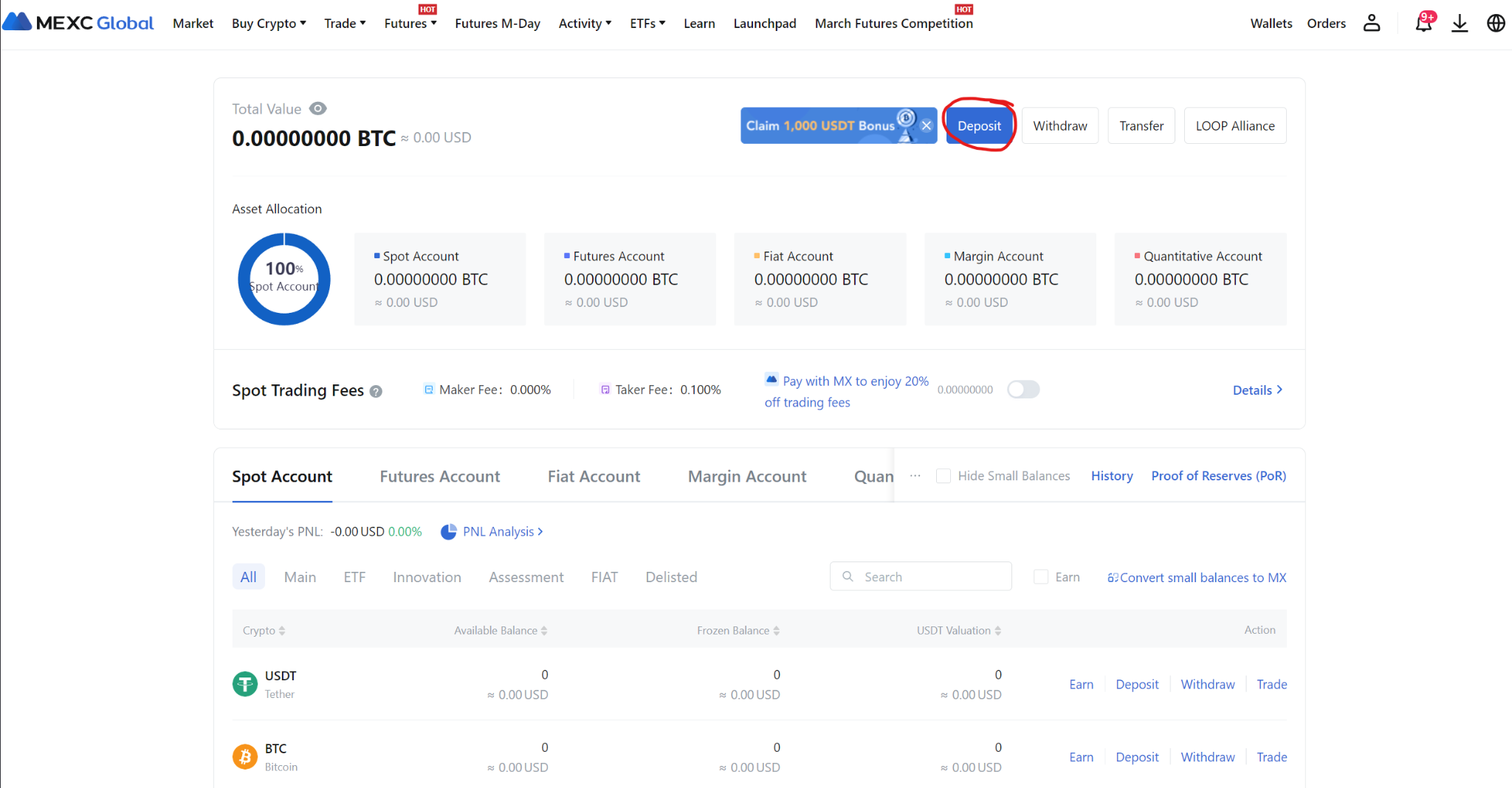Screen dimensions: 1512x788
Task: Click Trade in the BTC row
Action: [1272, 757]
